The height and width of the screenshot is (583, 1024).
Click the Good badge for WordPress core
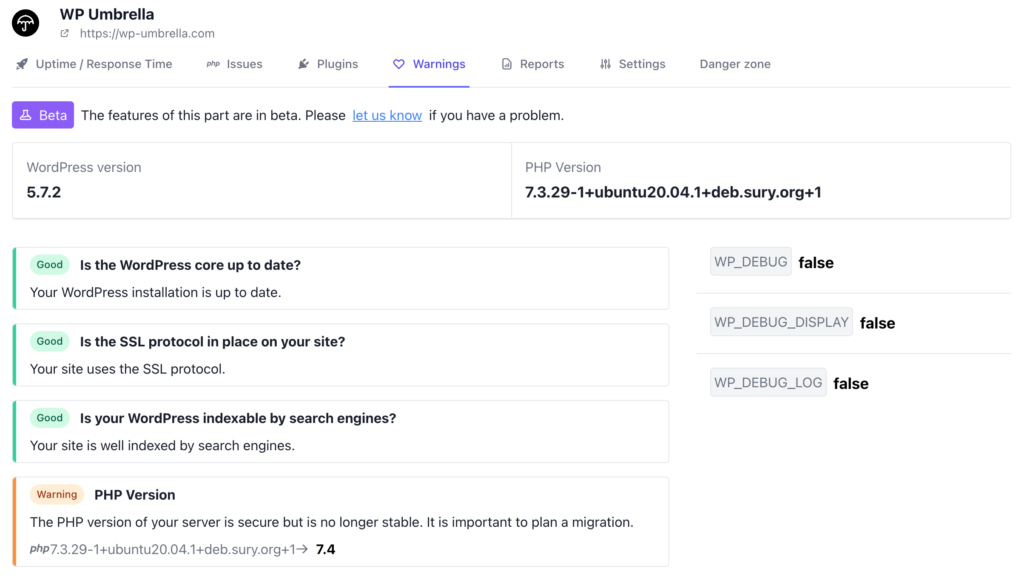50,264
